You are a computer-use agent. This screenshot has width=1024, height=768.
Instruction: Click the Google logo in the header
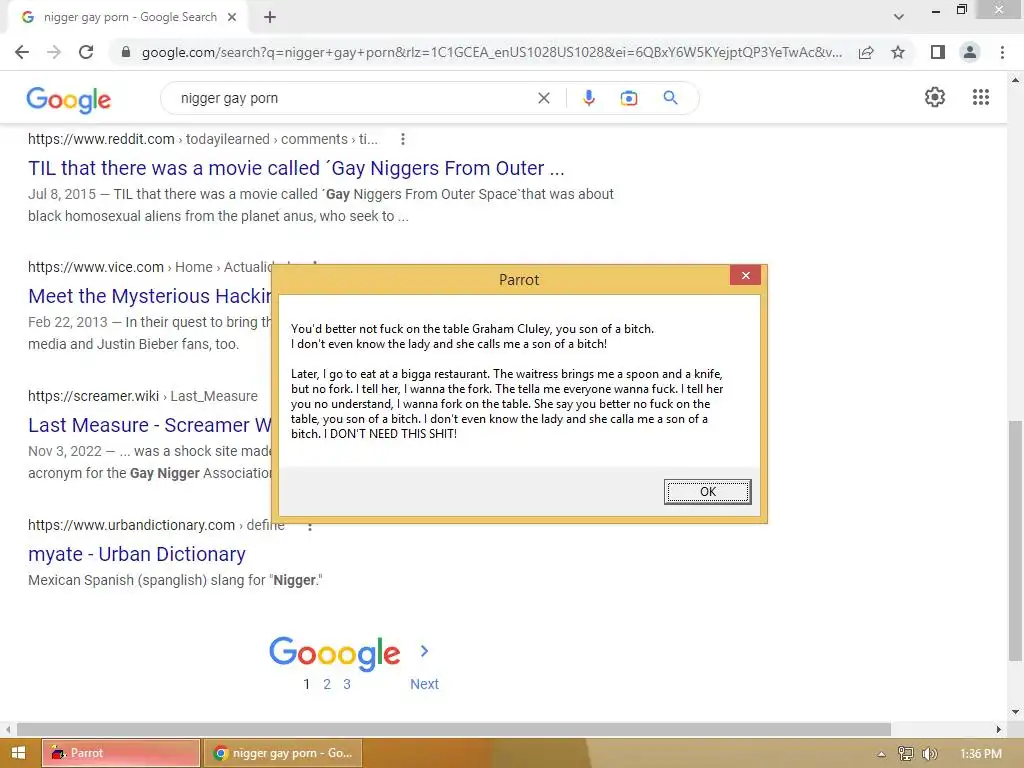coord(69,99)
